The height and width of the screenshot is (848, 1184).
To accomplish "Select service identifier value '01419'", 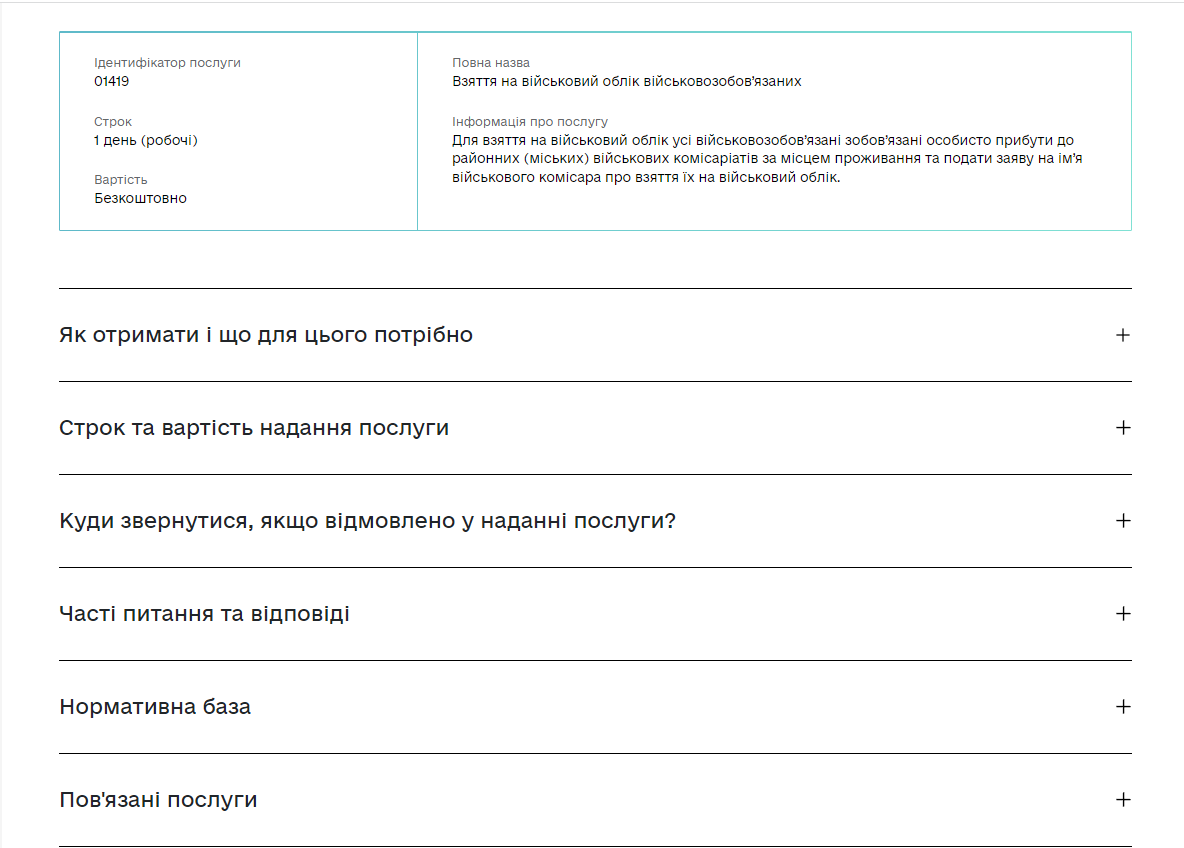I will pyautogui.click(x=112, y=82).
